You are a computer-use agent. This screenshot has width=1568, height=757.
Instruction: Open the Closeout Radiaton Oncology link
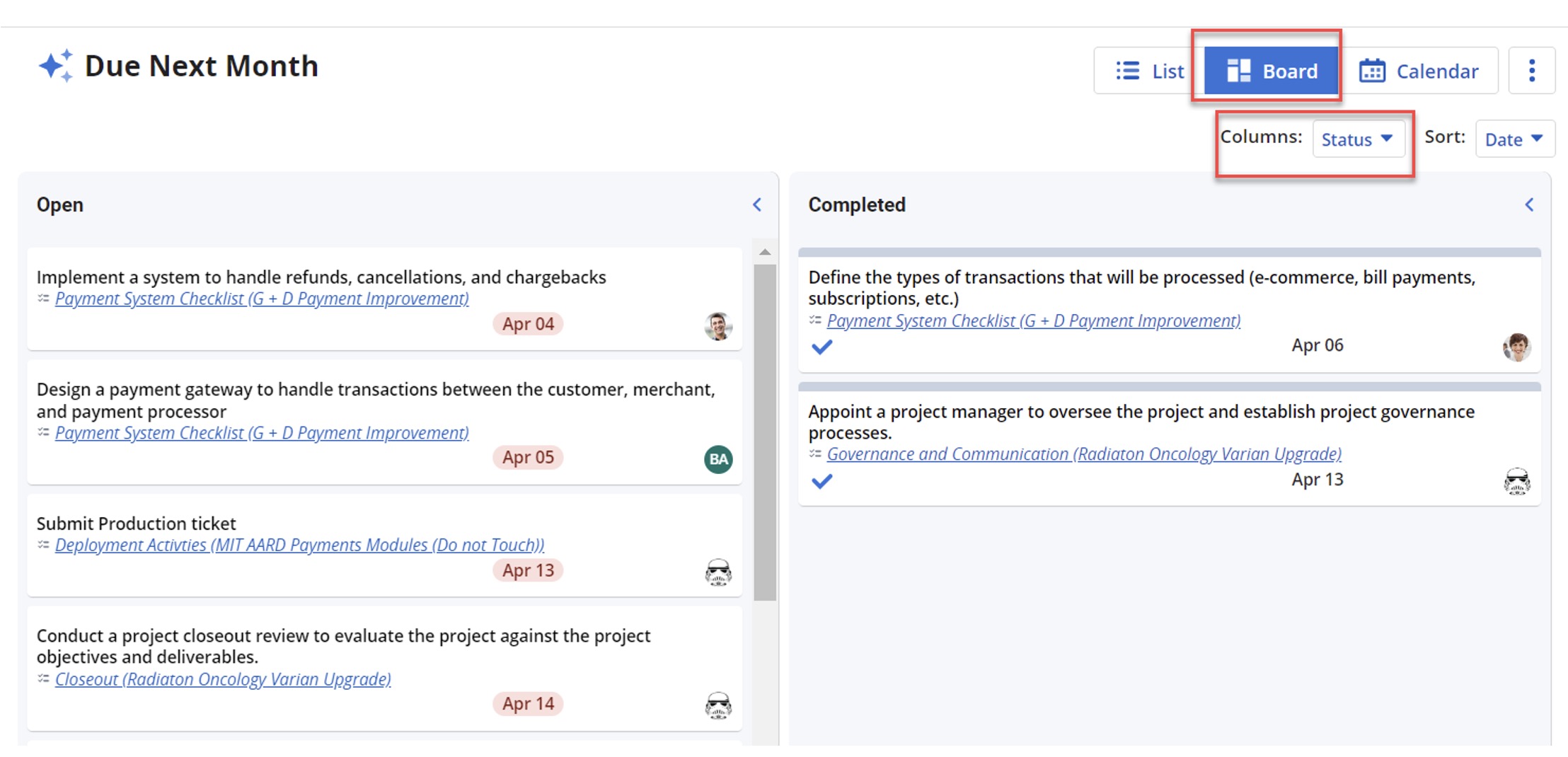223,679
